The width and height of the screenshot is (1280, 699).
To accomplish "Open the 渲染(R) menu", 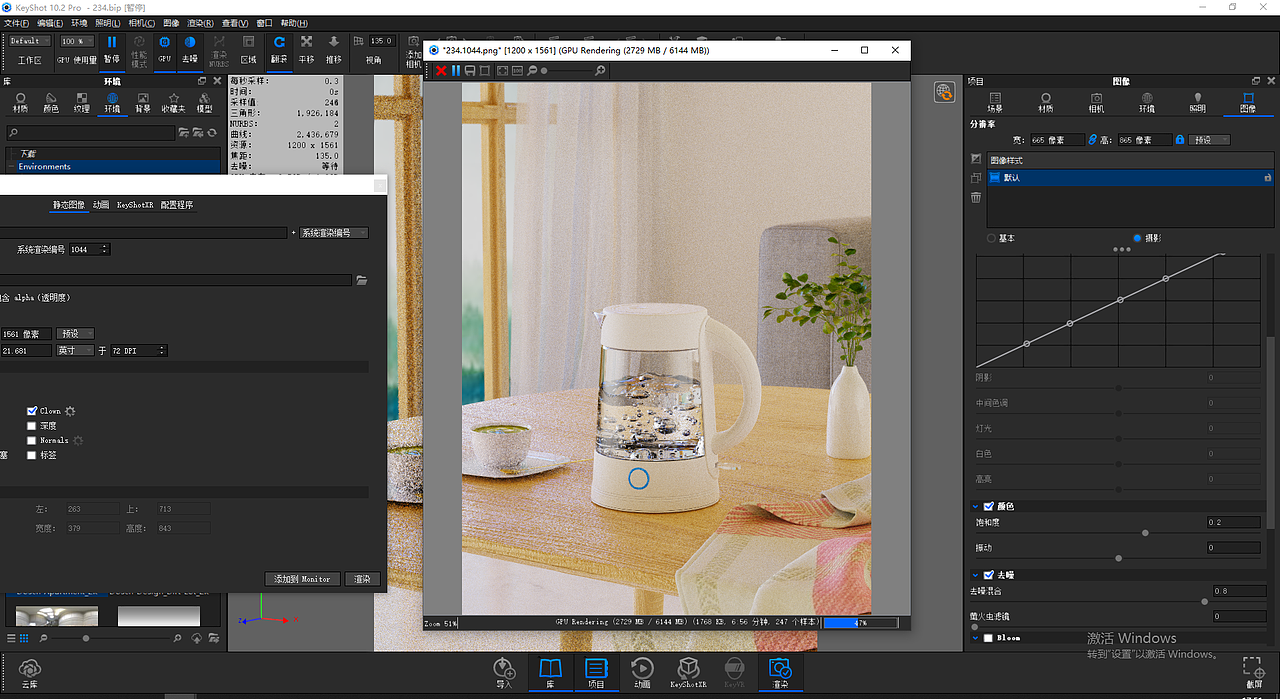I will [x=202, y=22].
